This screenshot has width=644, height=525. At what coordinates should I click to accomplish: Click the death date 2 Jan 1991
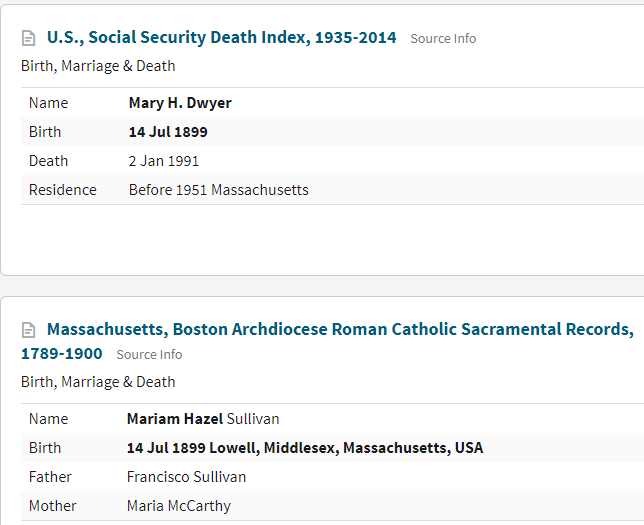tap(164, 161)
